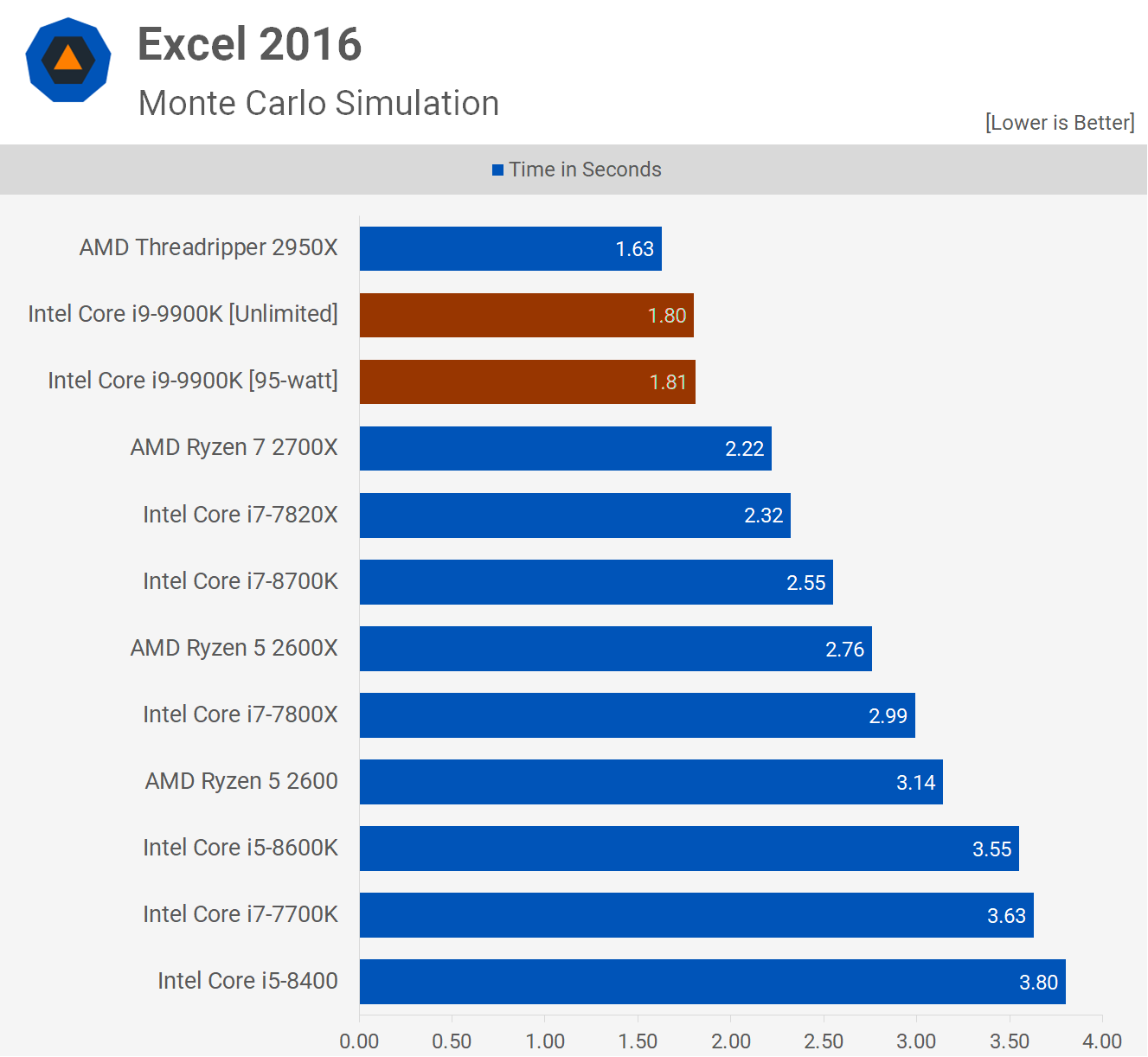The image size is (1148, 1057).
Task: Click the AMD Ryzen 7 2700X label
Action: (x=234, y=447)
